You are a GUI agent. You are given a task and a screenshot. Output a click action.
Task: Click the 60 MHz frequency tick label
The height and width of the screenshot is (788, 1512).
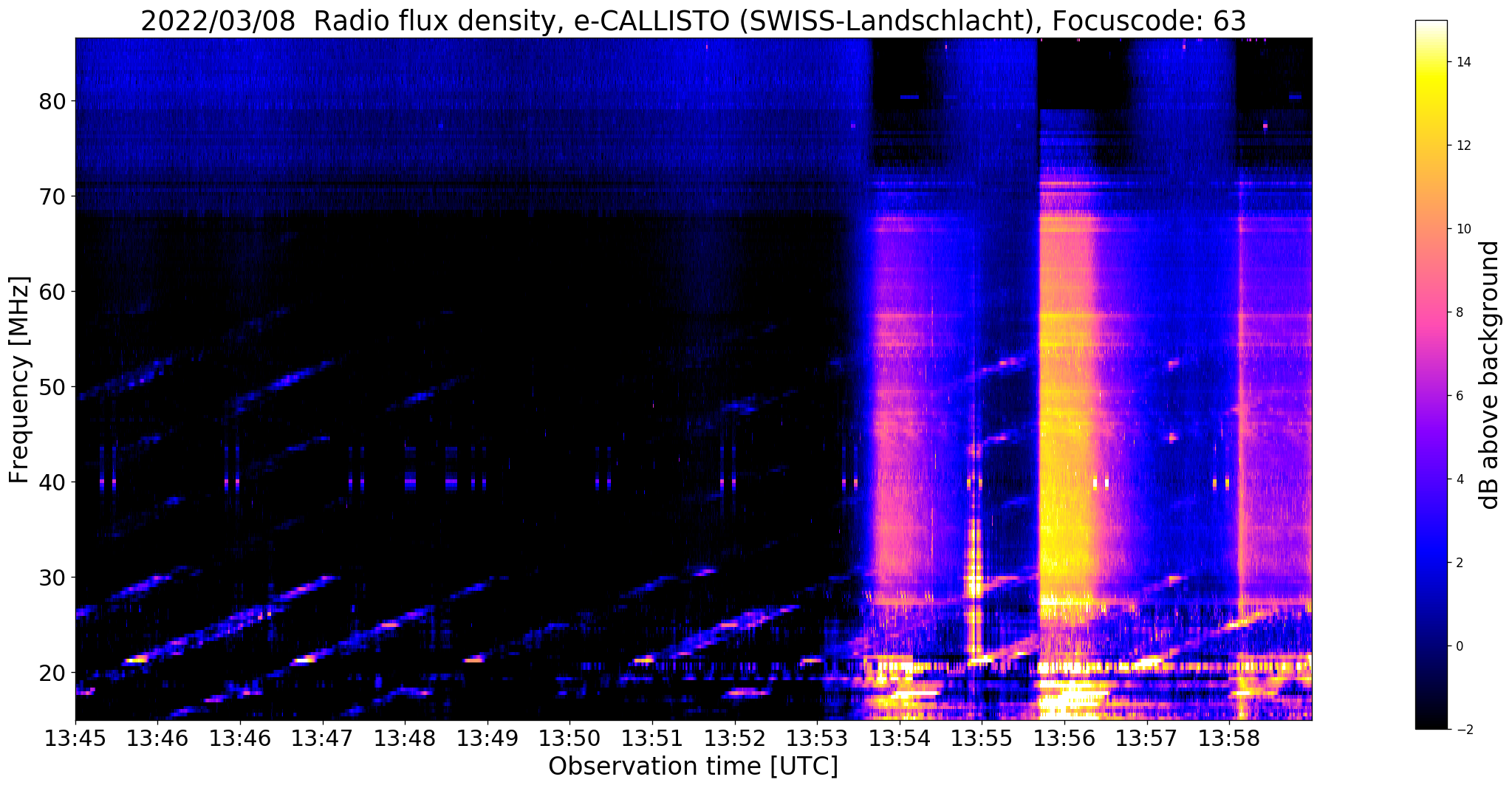point(52,292)
